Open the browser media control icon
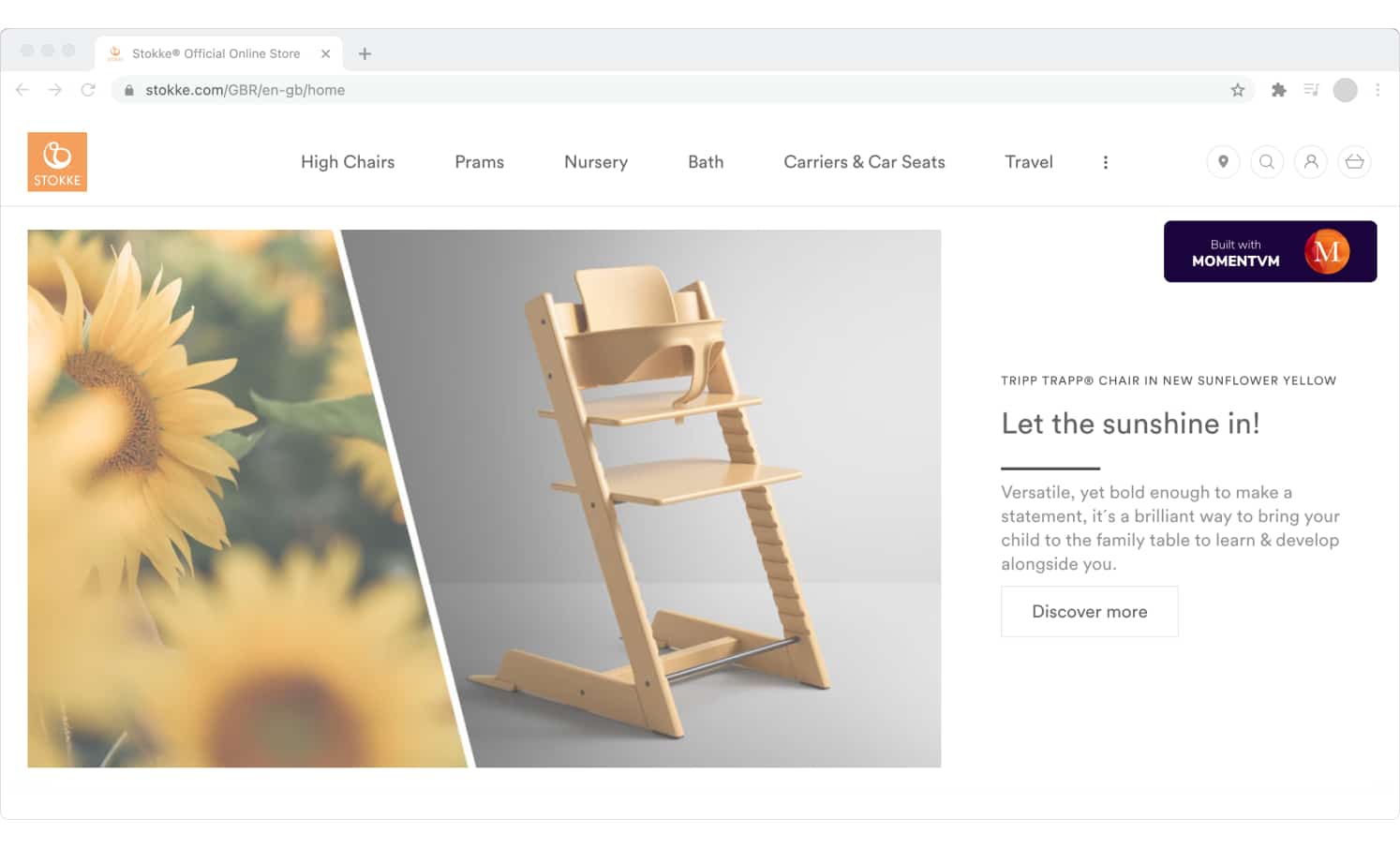 (1311, 90)
